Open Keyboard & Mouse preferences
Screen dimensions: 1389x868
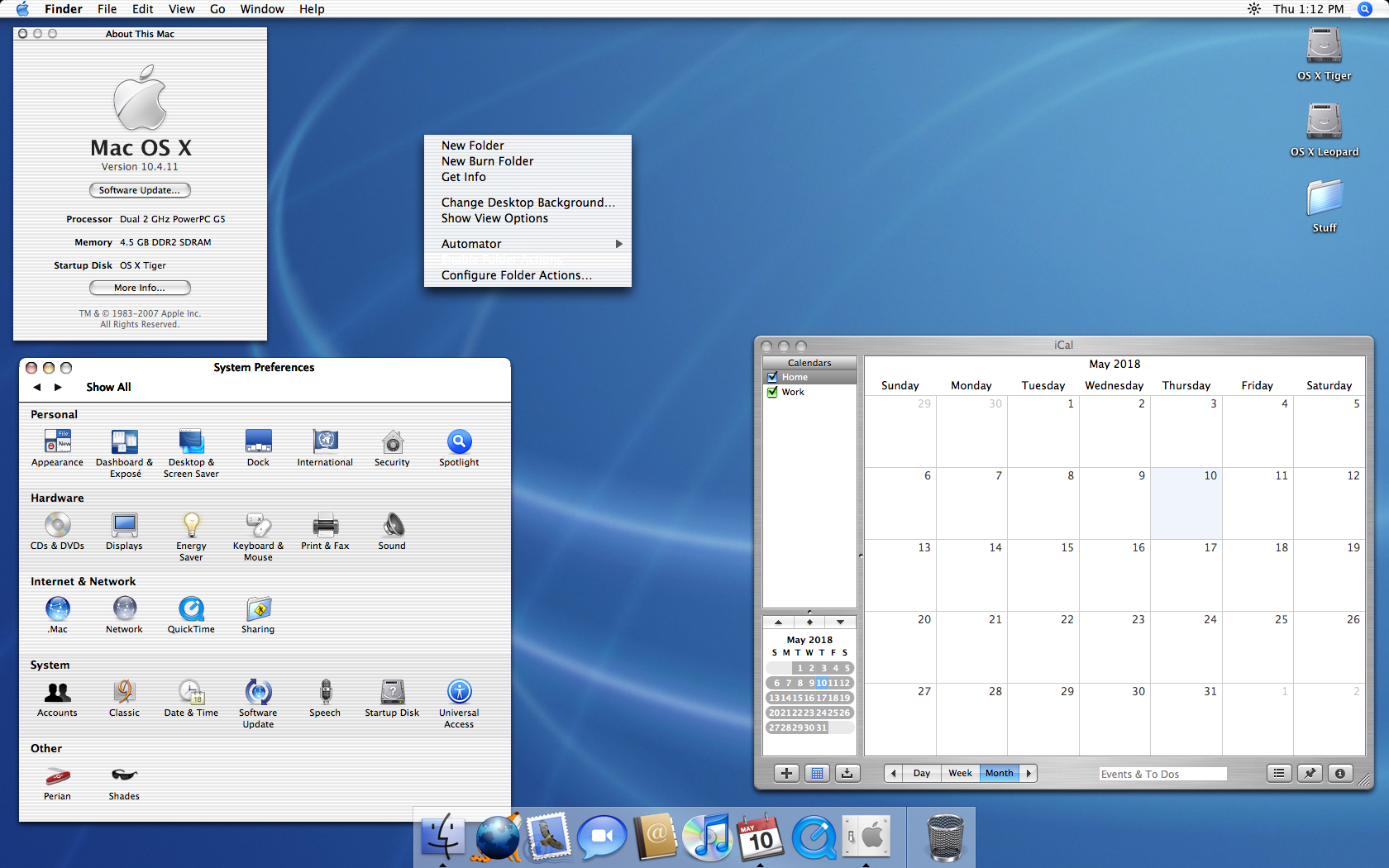point(258,537)
